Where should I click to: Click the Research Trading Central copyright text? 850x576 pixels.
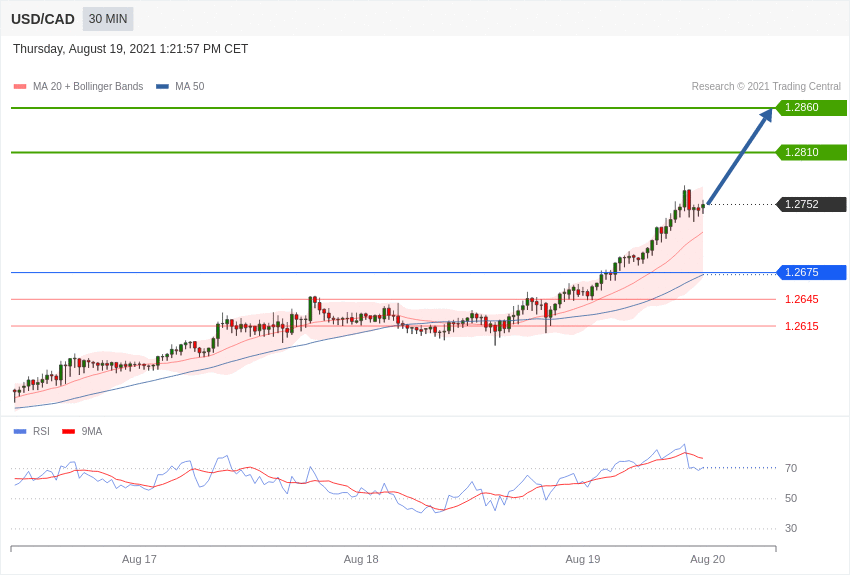point(766,87)
